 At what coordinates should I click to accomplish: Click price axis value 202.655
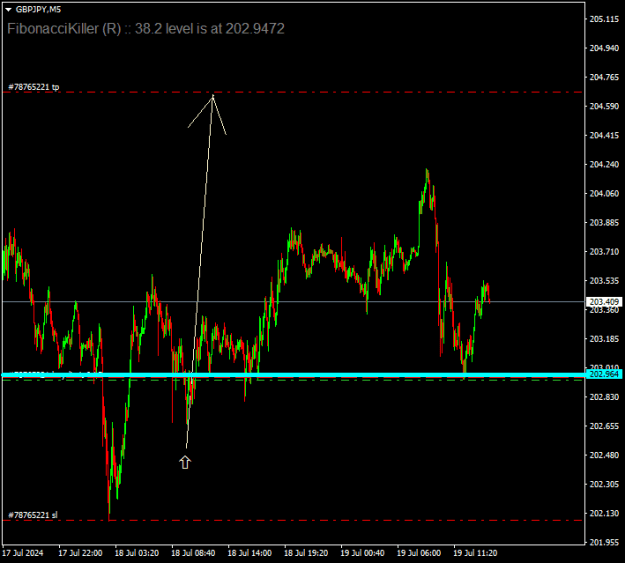pyautogui.click(x=604, y=426)
